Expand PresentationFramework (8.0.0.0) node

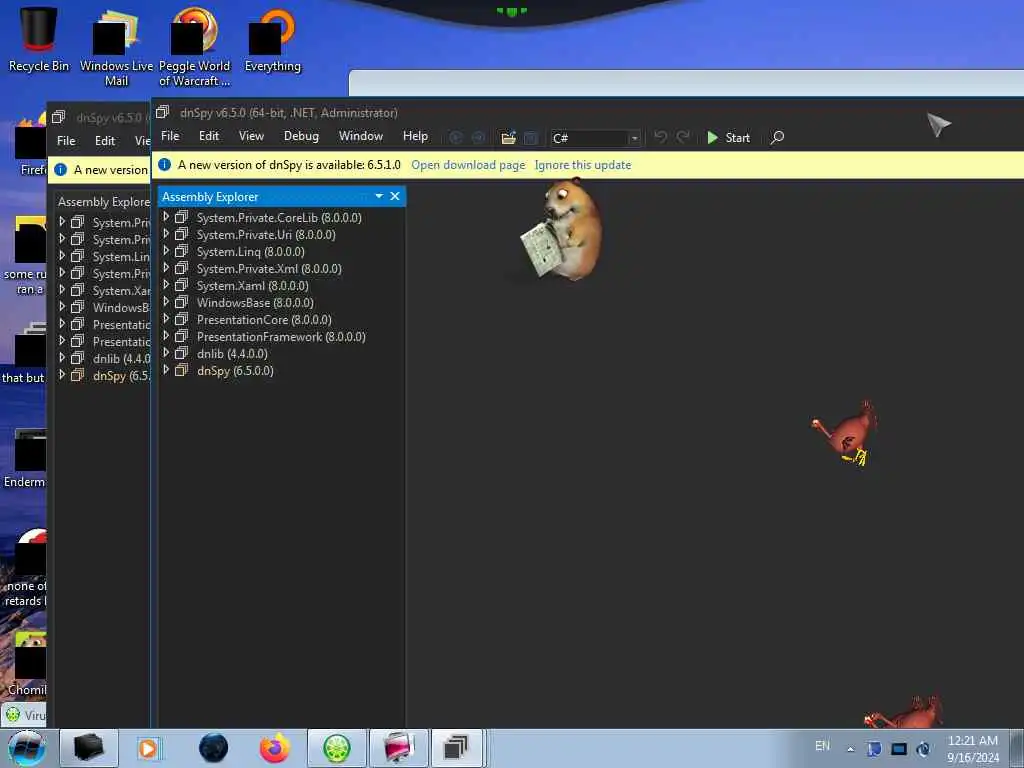coord(166,336)
